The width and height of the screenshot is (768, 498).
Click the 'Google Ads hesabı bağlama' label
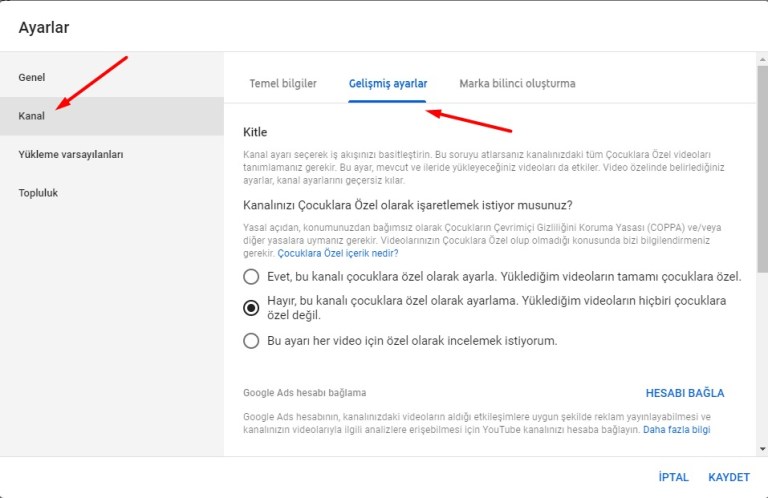tap(304, 393)
